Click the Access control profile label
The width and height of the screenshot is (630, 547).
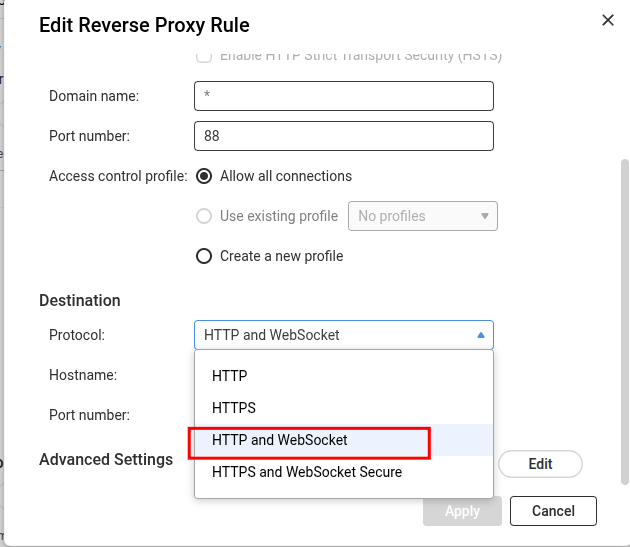(x=118, y=176)
